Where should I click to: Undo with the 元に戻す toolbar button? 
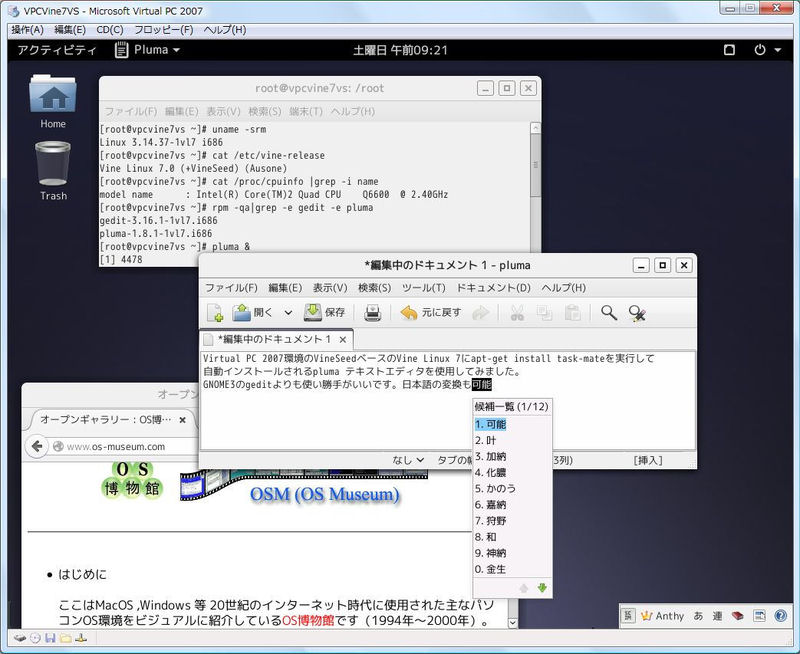pos(431,312)
